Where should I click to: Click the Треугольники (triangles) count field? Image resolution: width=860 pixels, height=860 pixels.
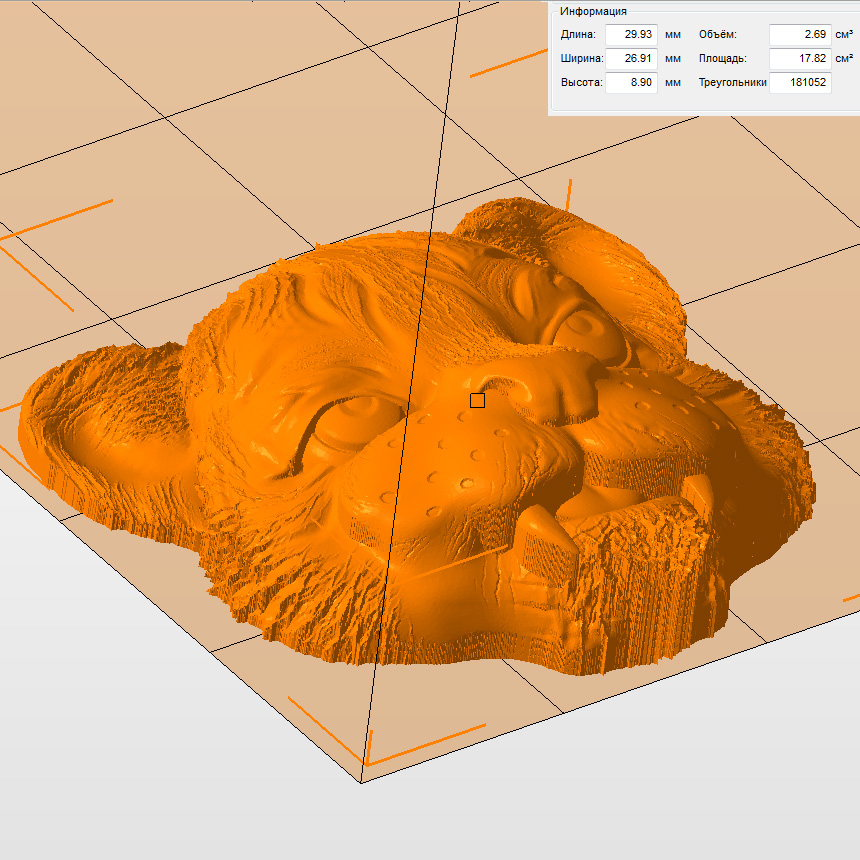(x=799, y=82)
